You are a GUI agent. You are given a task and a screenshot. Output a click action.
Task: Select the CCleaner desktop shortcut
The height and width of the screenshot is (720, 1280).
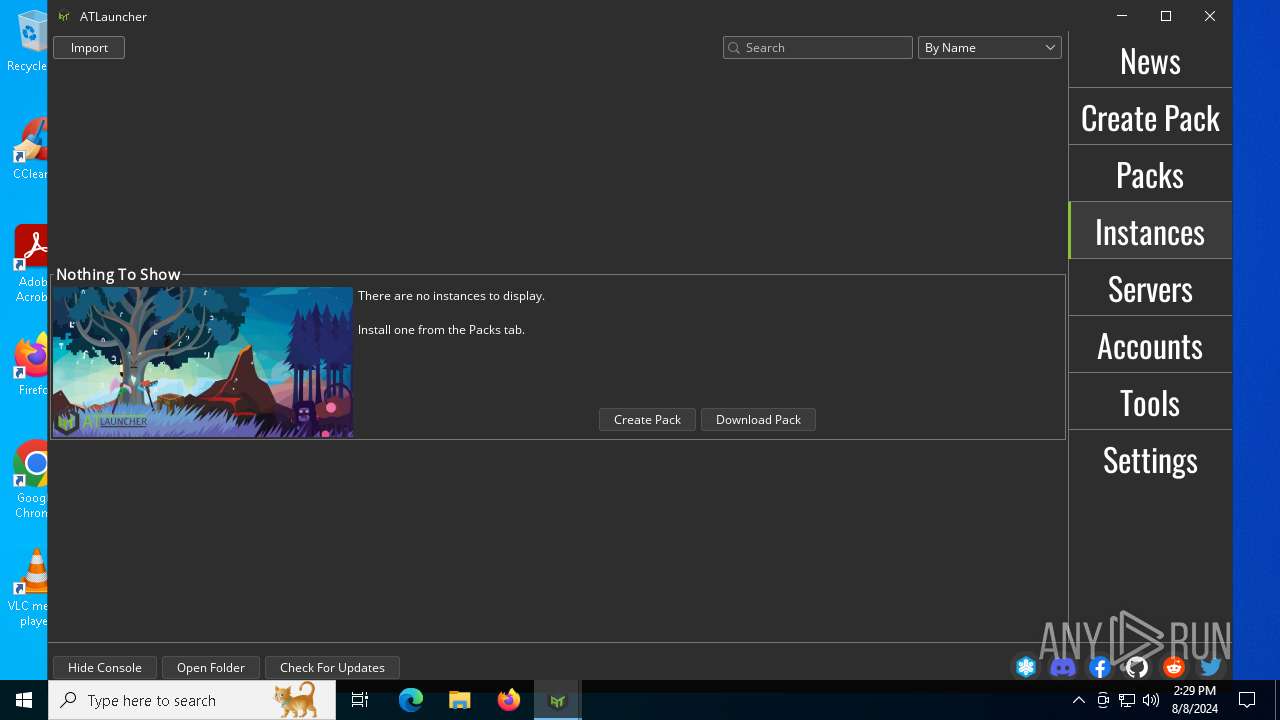(x=30, y=150)
